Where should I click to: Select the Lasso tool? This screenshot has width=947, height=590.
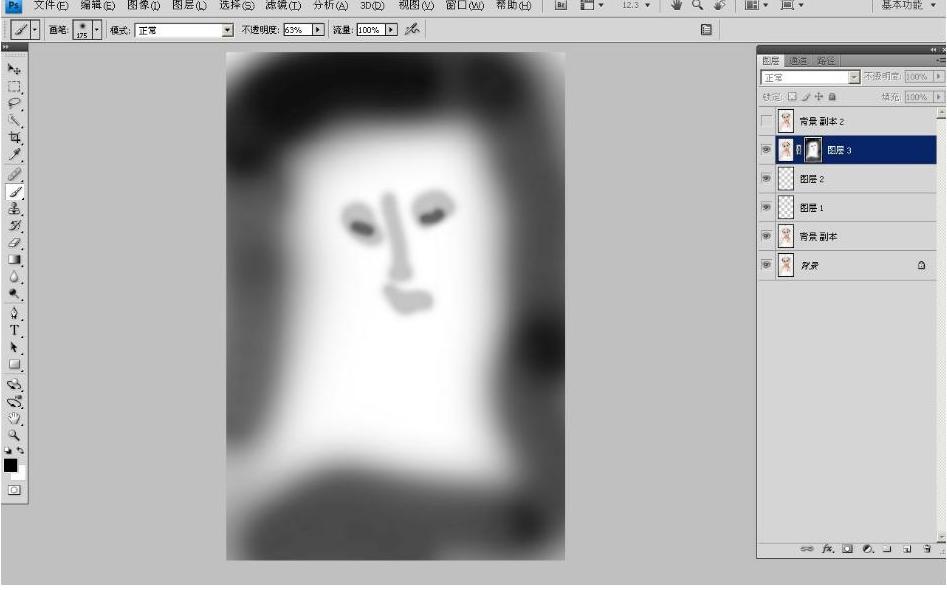tap(14, 104)
